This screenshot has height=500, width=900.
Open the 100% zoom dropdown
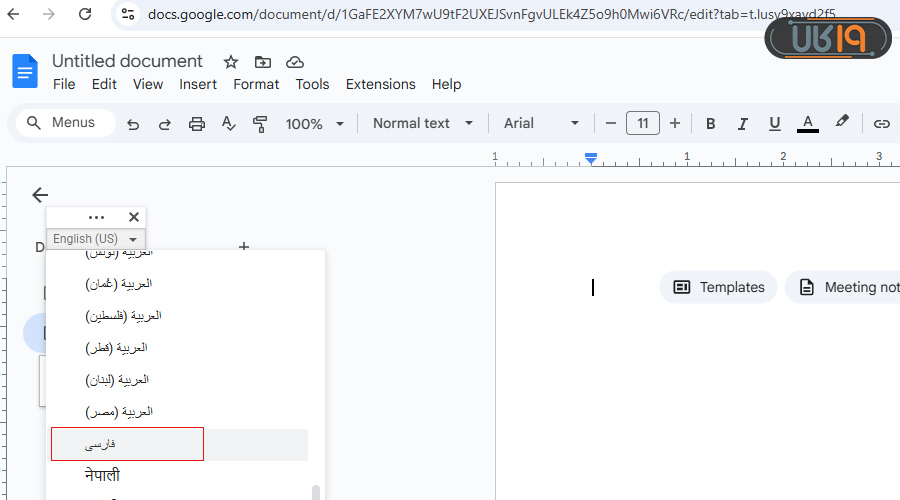[314, 124]
